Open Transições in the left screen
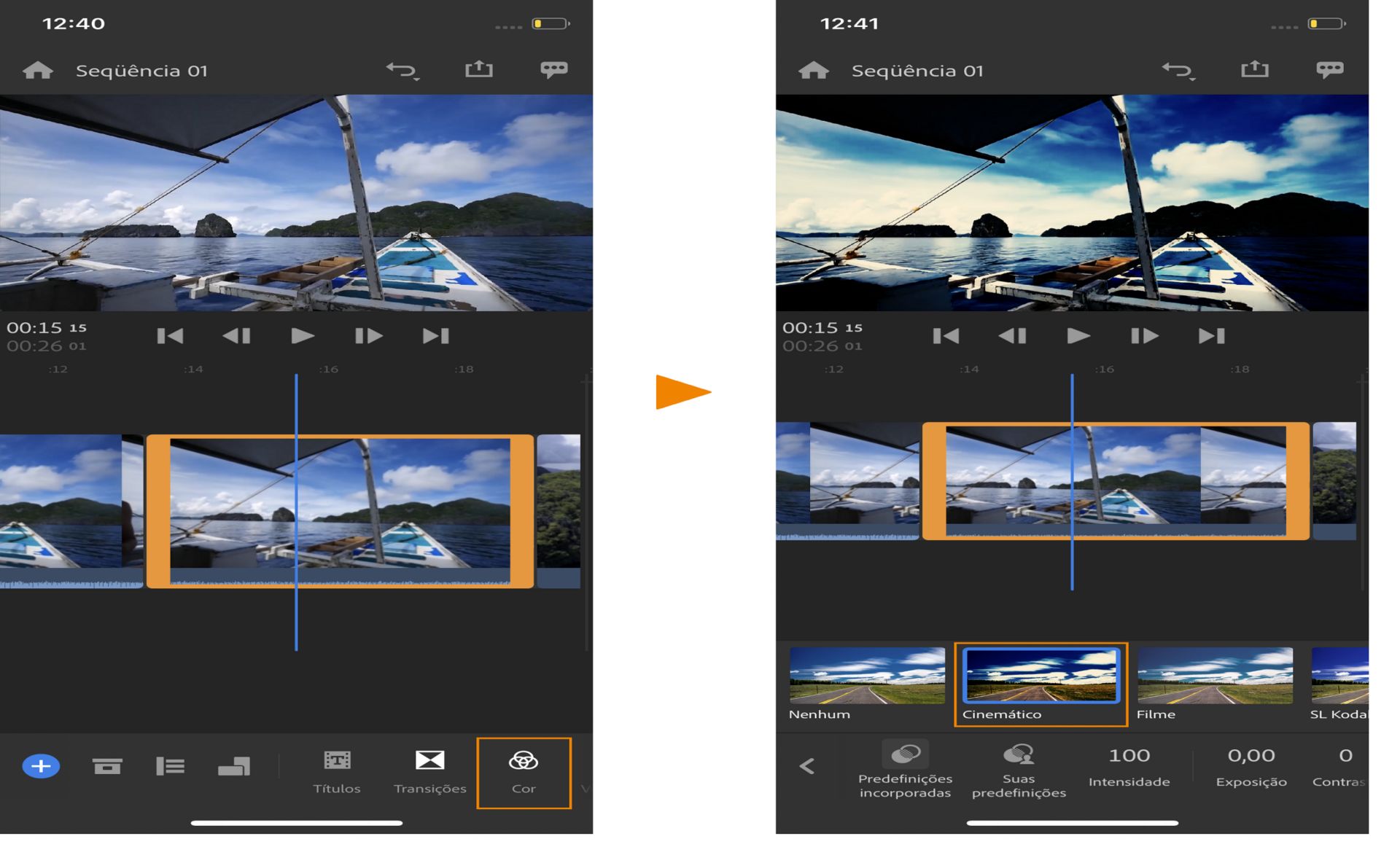 (x=429, y=772)
